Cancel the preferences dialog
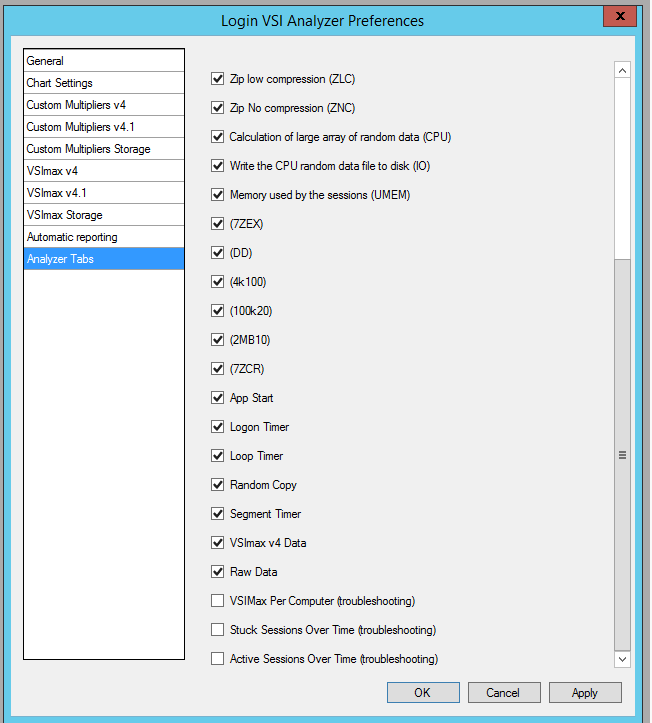The height and width of the screenshot is (723, 652). tap(504, 693)
